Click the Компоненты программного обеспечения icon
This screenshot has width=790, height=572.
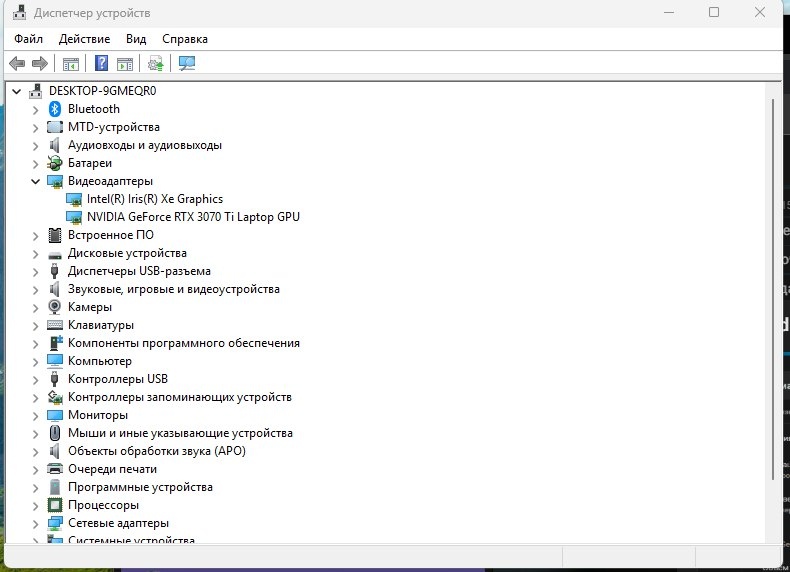click(x=55, y=343)
